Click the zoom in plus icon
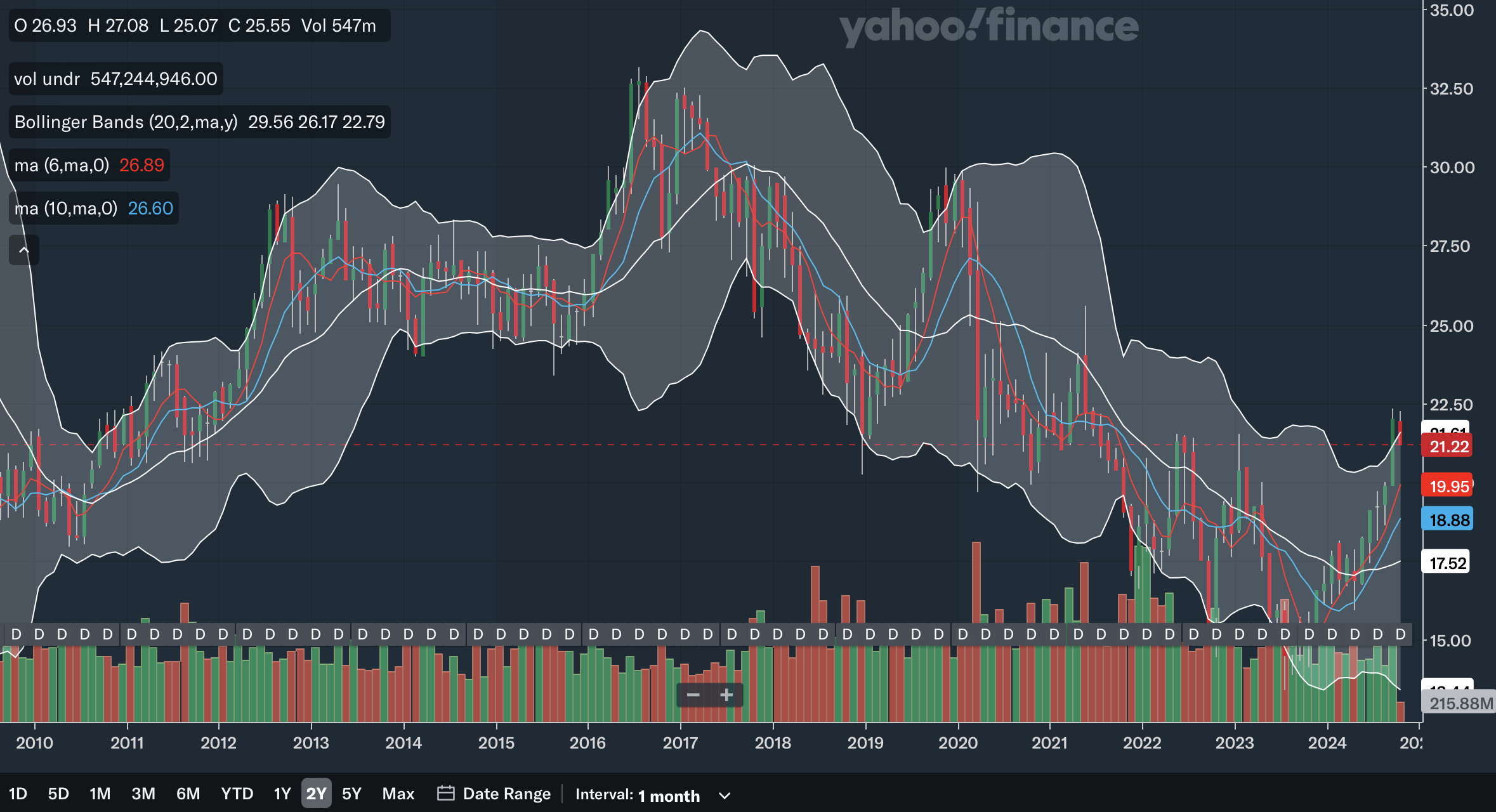This screenshot has height=812, width=1496. (x=726, y=695)
